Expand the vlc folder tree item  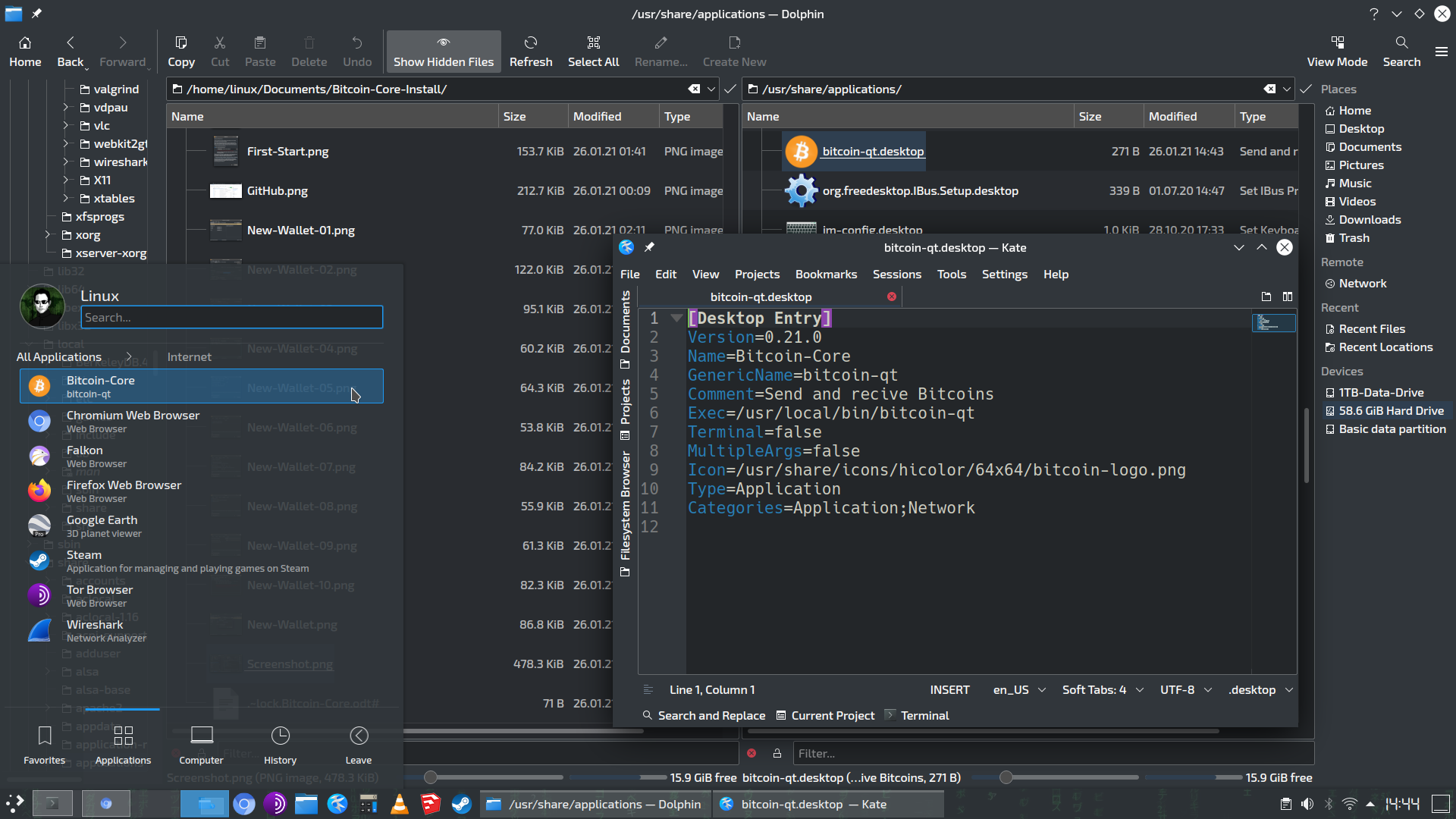[66, 125]
